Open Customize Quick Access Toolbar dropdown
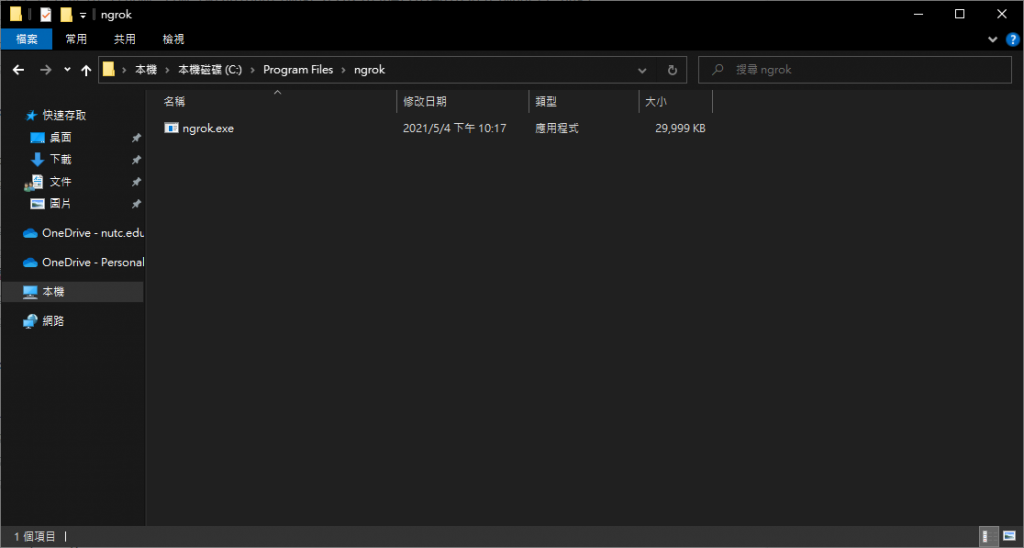 (83, 15)
